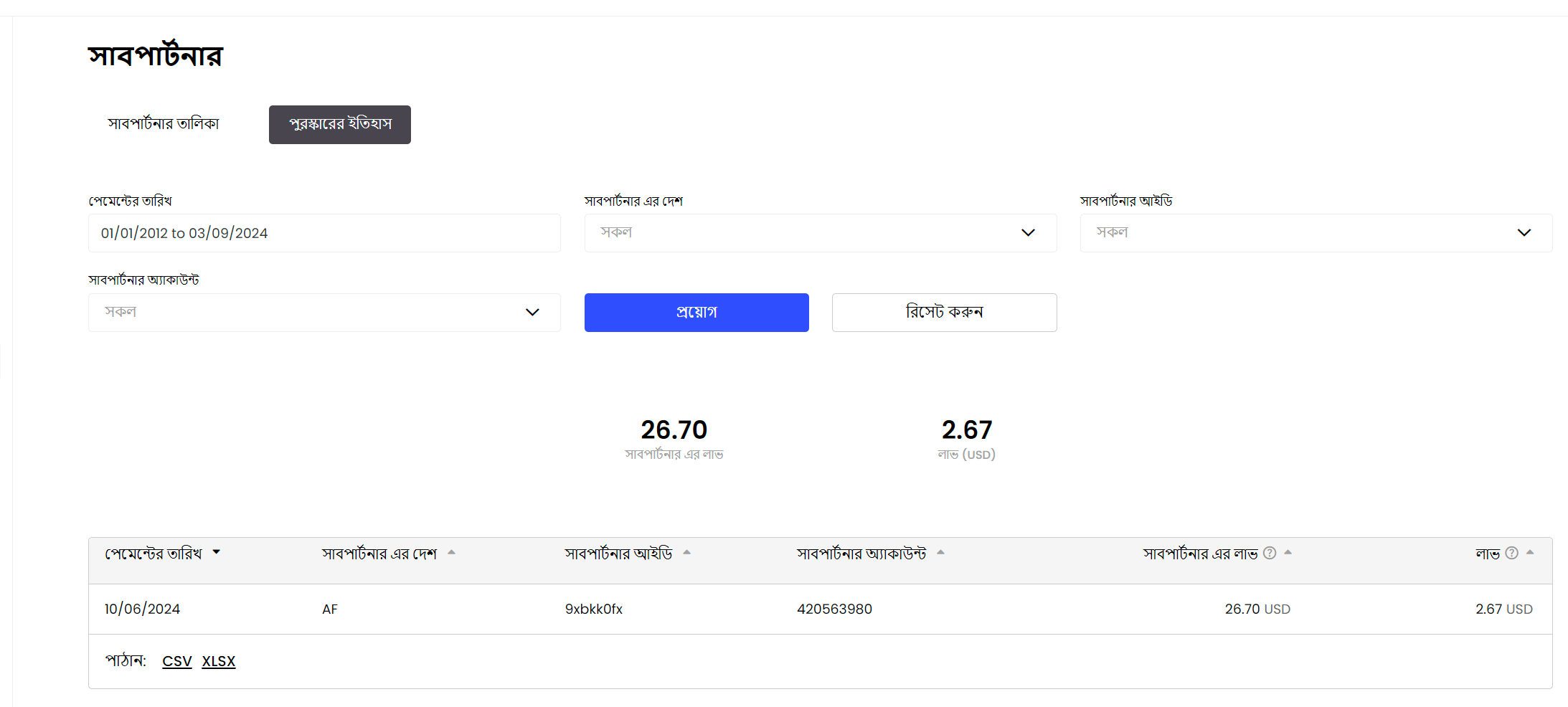Screen dimensions: 1568x707
Task: Open the সাবপার্টনার অ্যাকাউন্ট filter dropdown
Action: click(x=324, y=313)
